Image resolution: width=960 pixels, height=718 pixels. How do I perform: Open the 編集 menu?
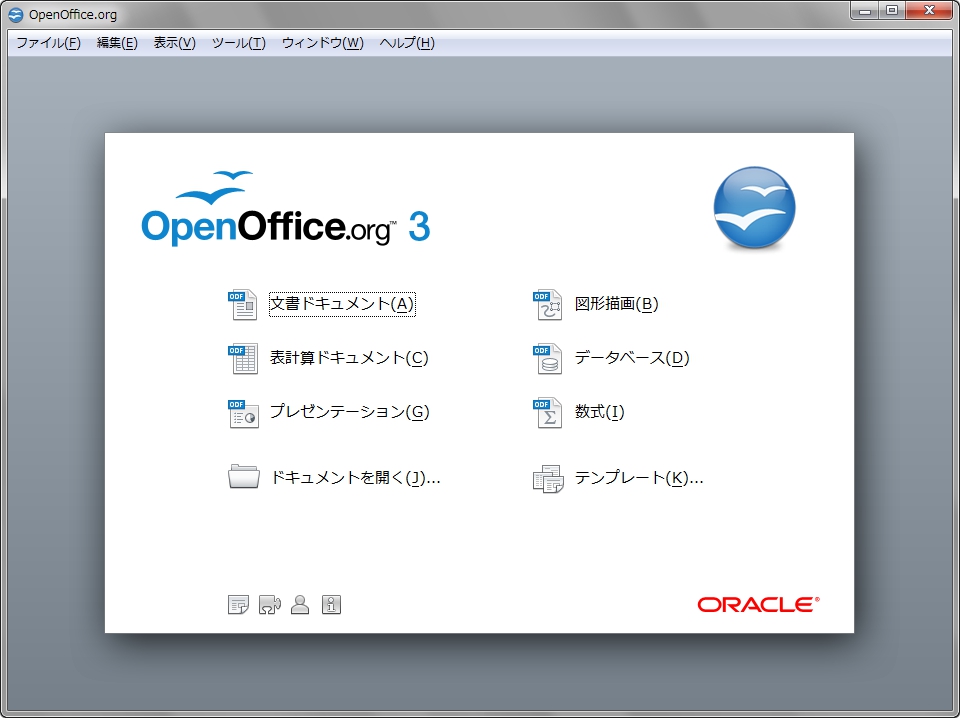coord(117,43)
